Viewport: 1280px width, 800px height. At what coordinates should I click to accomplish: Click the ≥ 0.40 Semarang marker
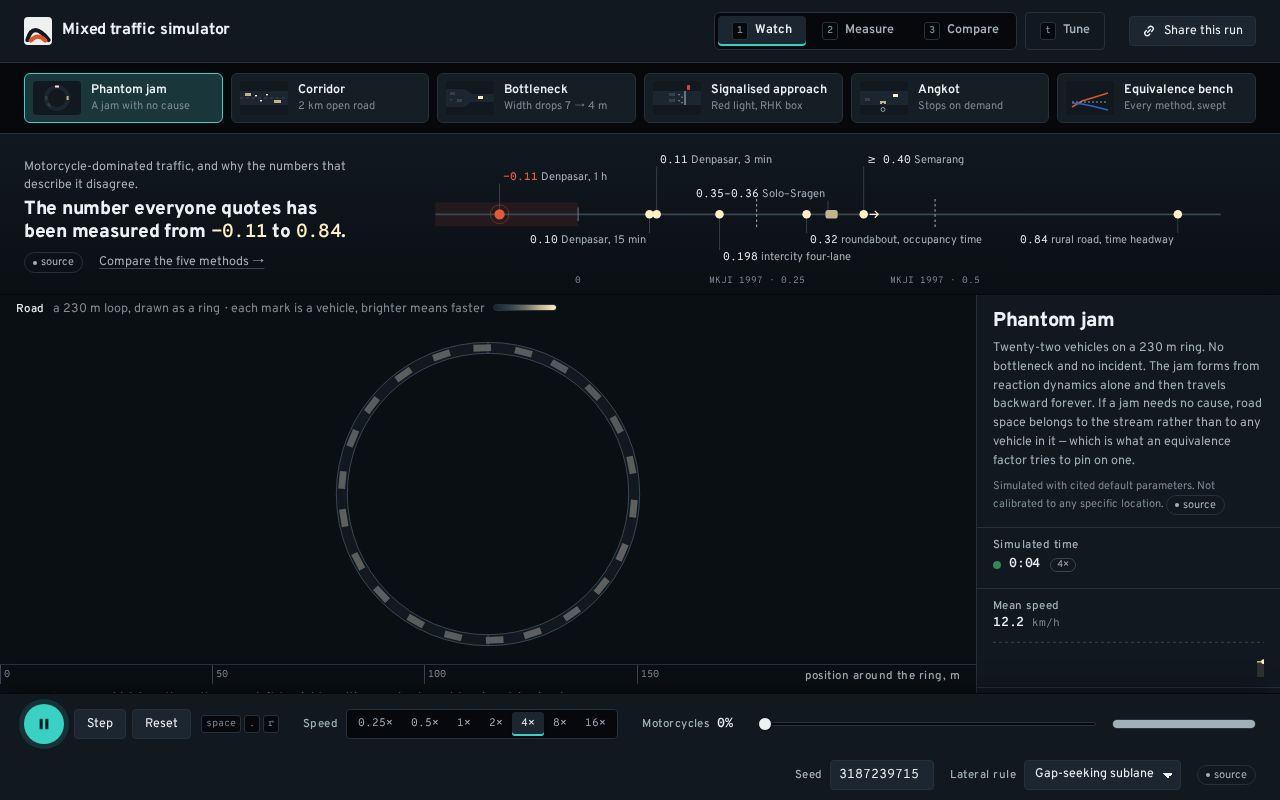[864, 214]
